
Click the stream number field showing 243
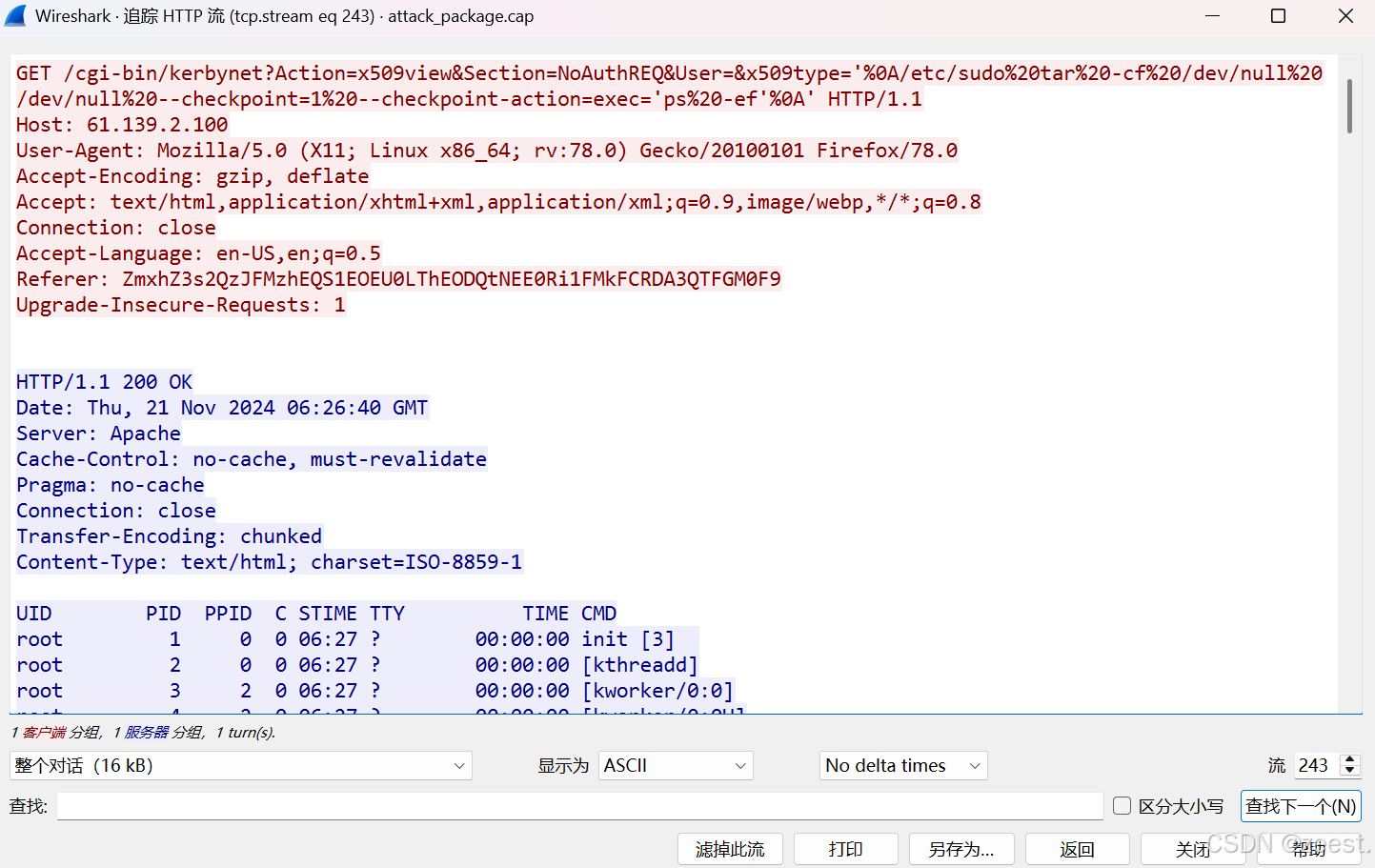click(x=1316, y=765)
